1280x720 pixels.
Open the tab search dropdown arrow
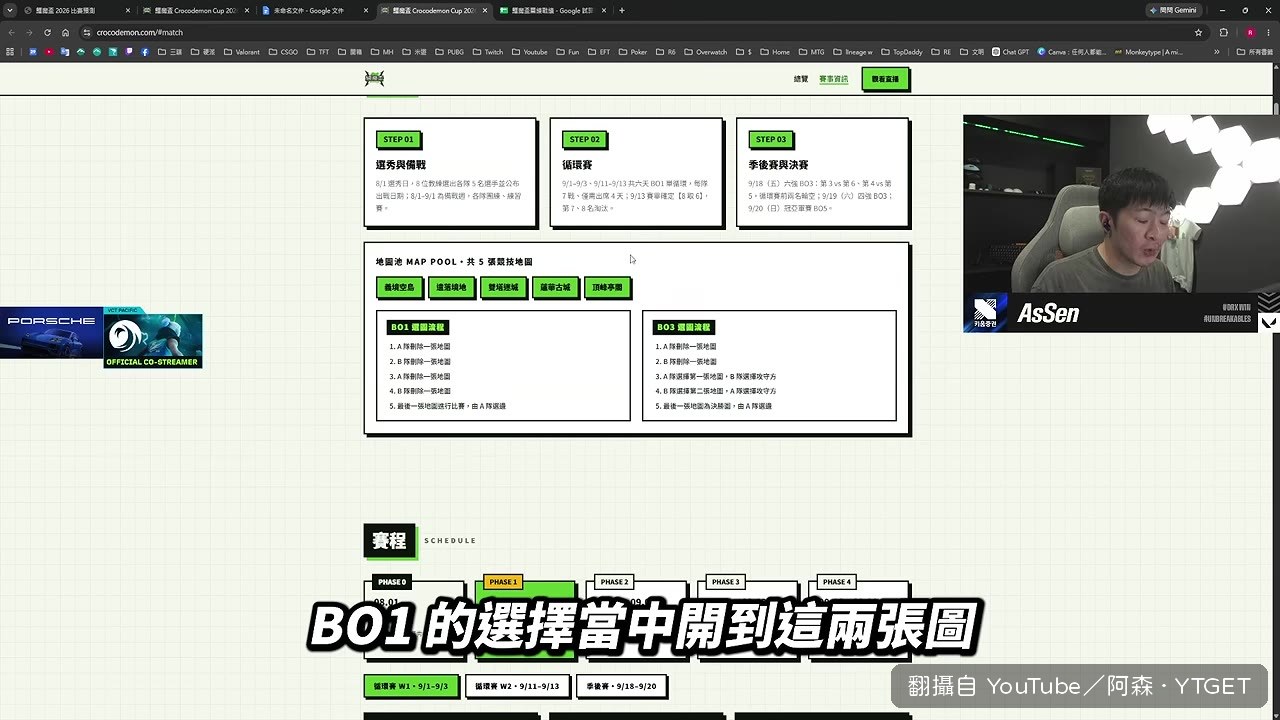pos(9,10)
